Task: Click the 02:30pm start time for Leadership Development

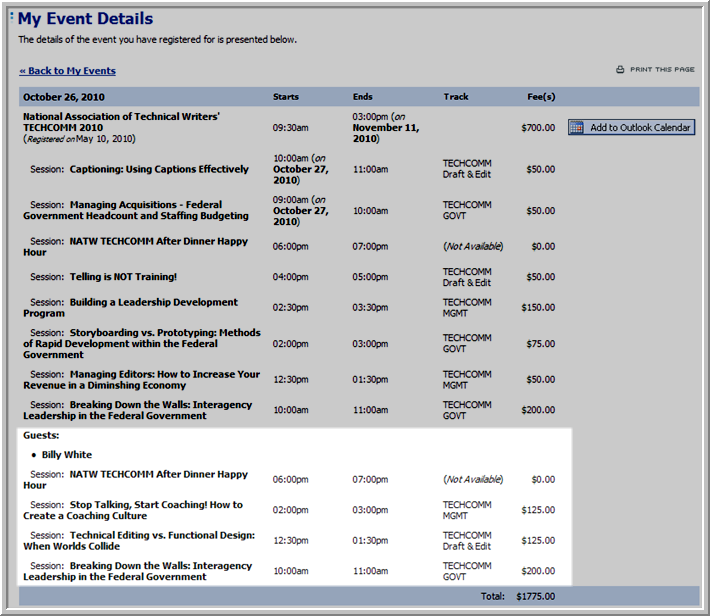Action: pos(290,308)
